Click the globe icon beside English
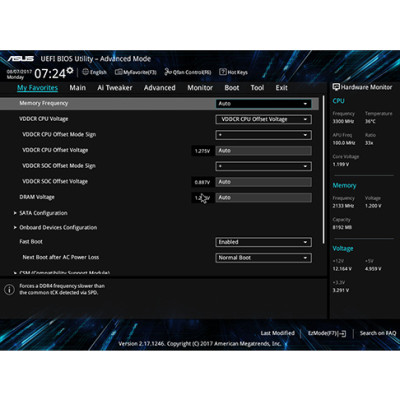 point(85,72)
